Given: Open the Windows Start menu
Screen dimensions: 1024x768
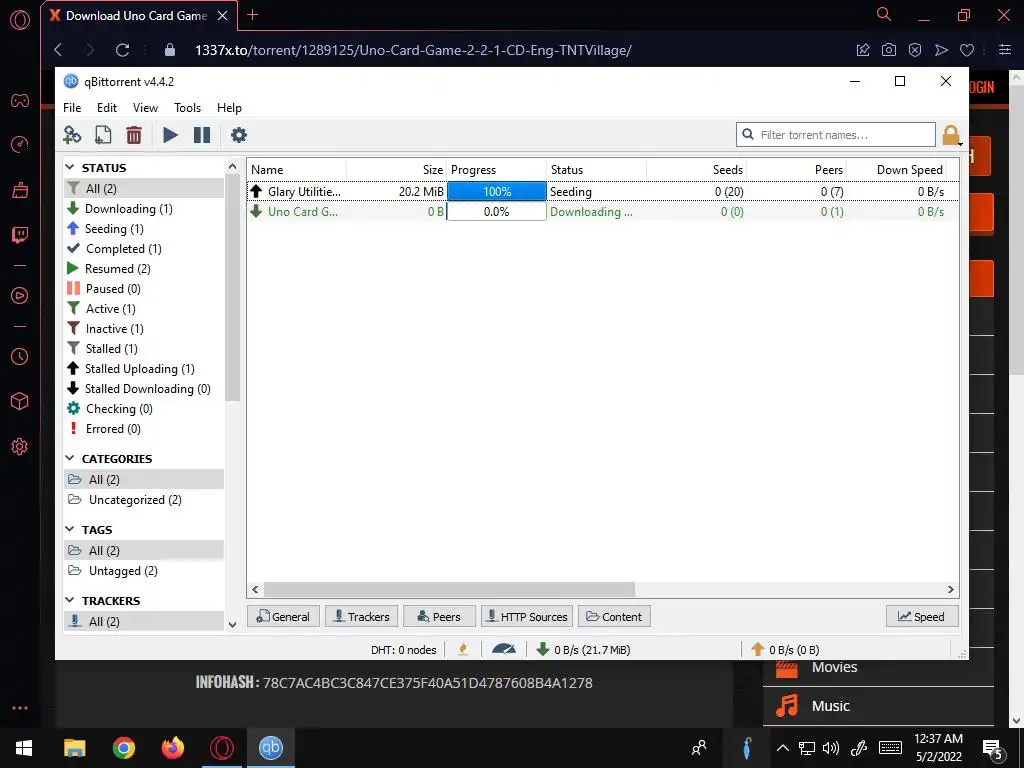Looking at the screenshot, I should point(24,748).
